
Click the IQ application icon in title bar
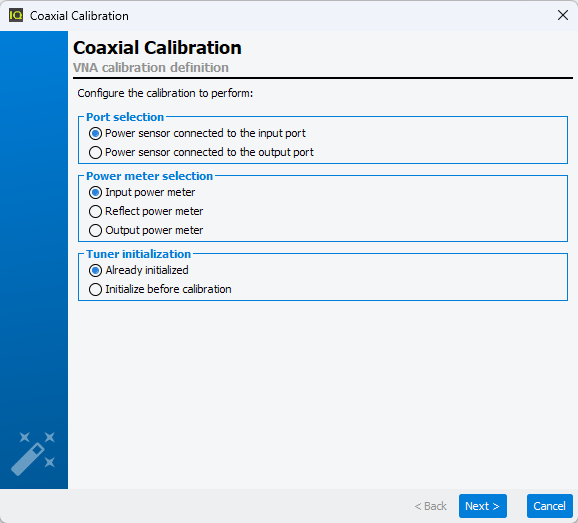click(16, 15)
